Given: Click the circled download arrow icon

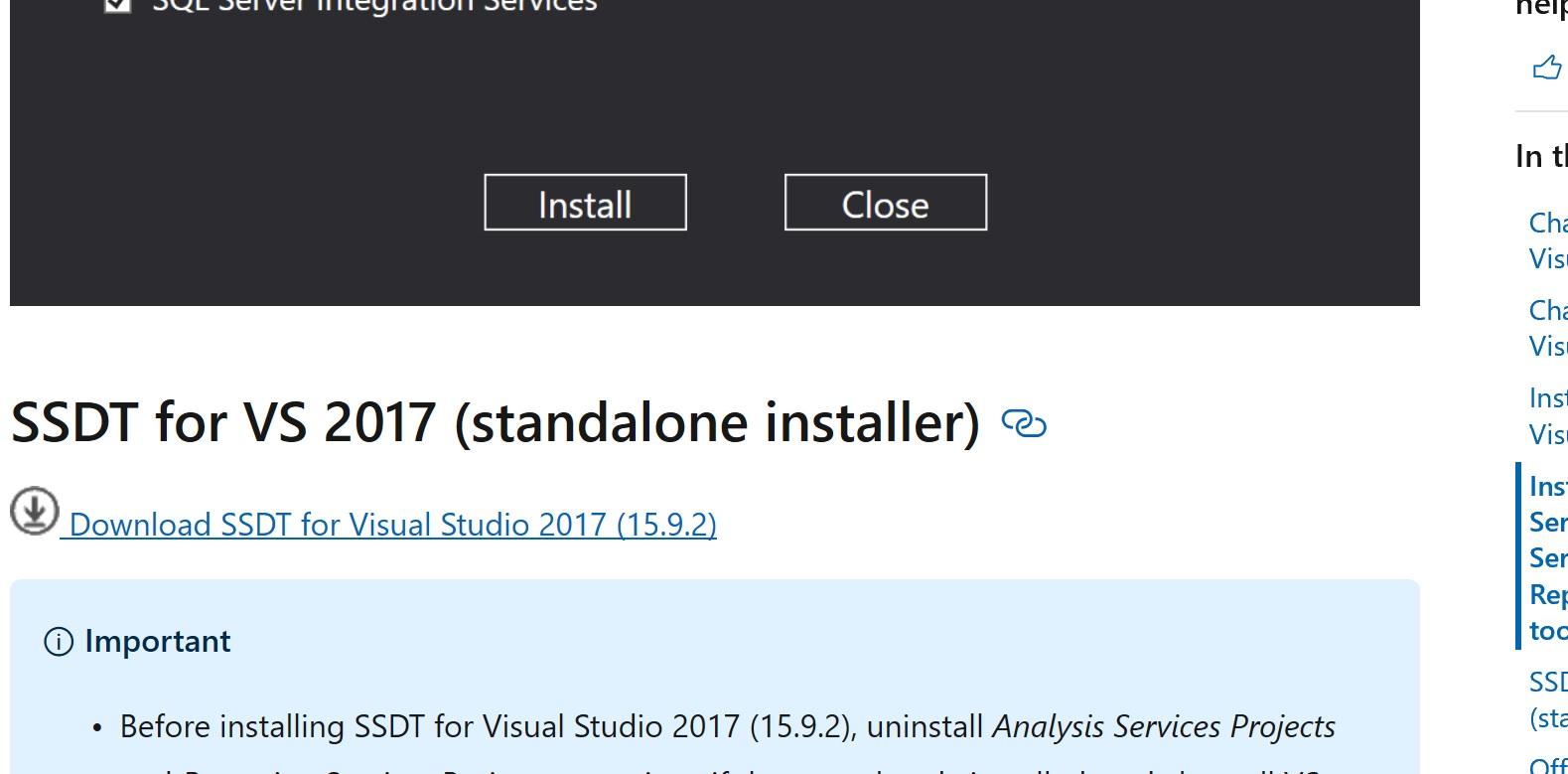Looking at the screenshot, I should [34, 511].
